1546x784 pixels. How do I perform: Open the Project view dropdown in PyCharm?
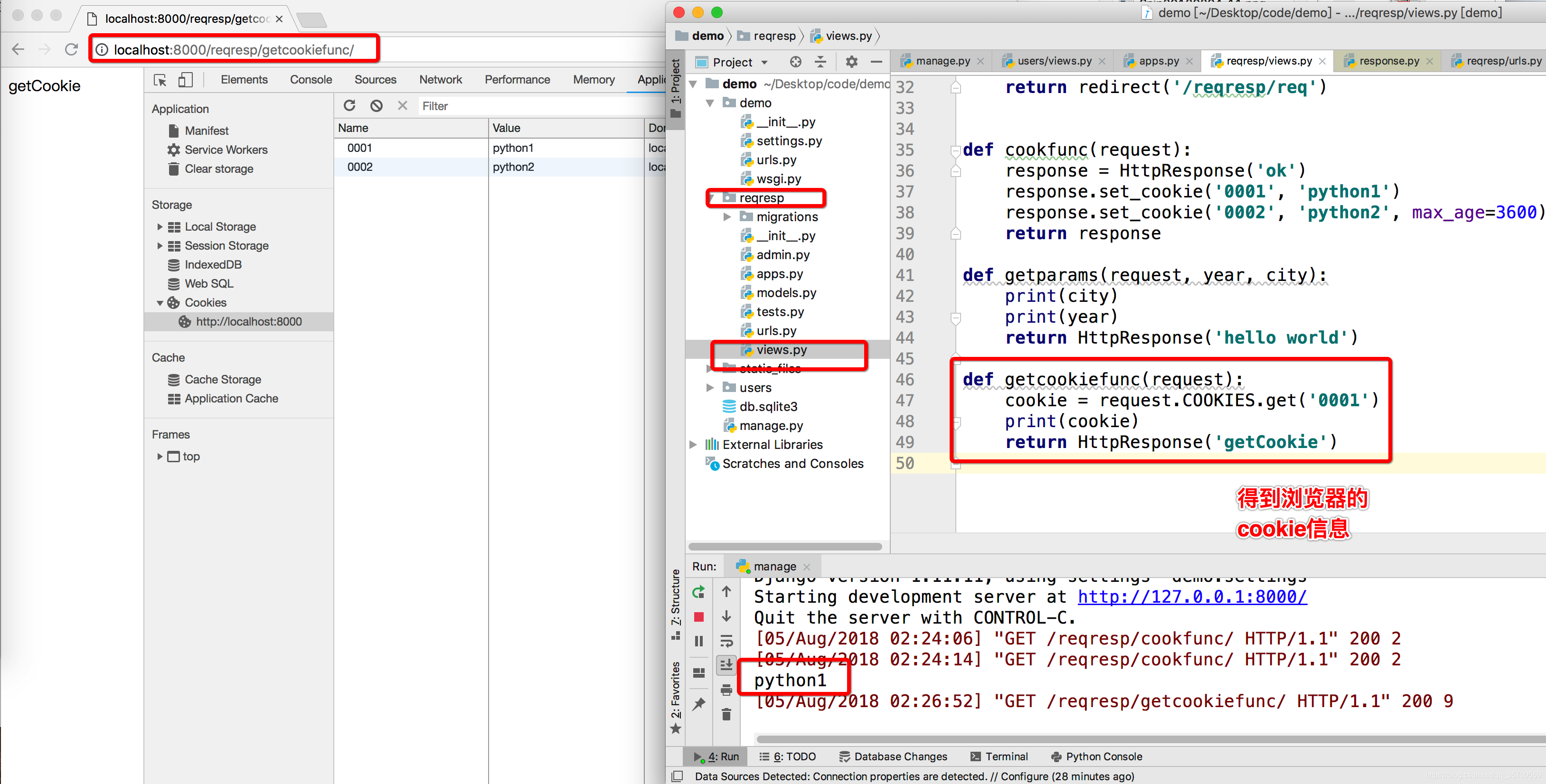coord(764,62)
